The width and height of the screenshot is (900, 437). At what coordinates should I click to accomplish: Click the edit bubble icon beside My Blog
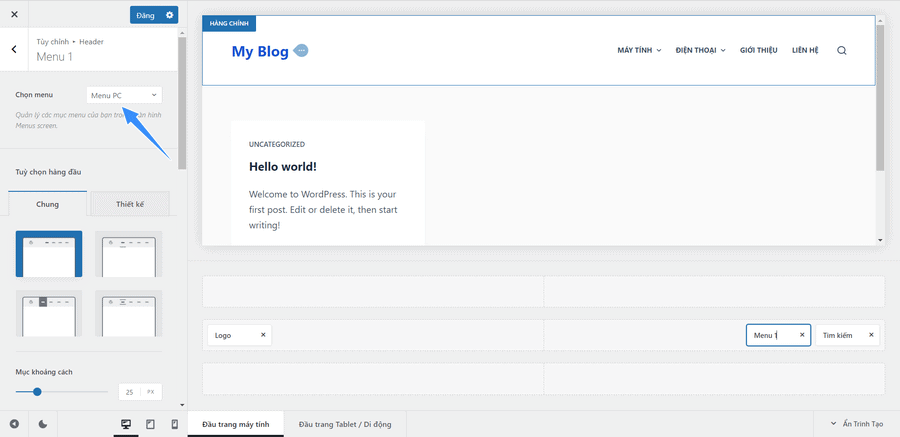[x=301, y=51]
